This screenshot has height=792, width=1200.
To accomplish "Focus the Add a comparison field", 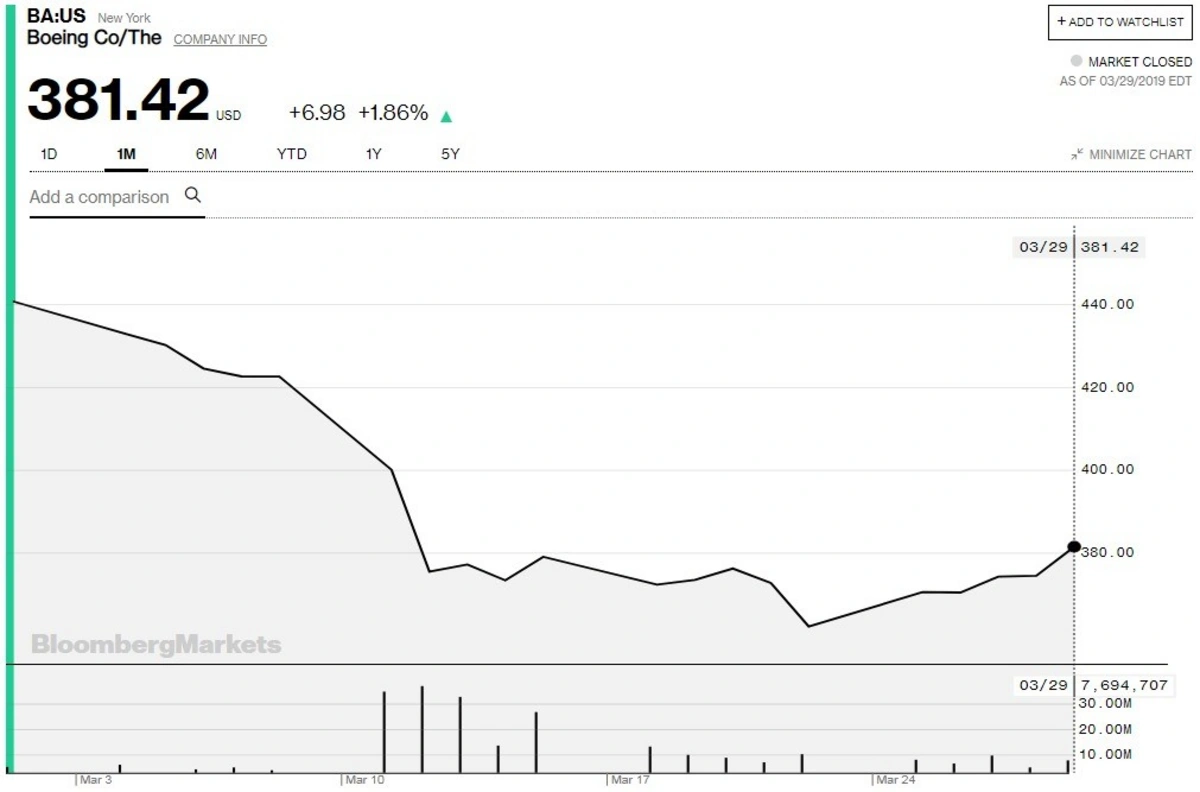I will coord(117,197).
